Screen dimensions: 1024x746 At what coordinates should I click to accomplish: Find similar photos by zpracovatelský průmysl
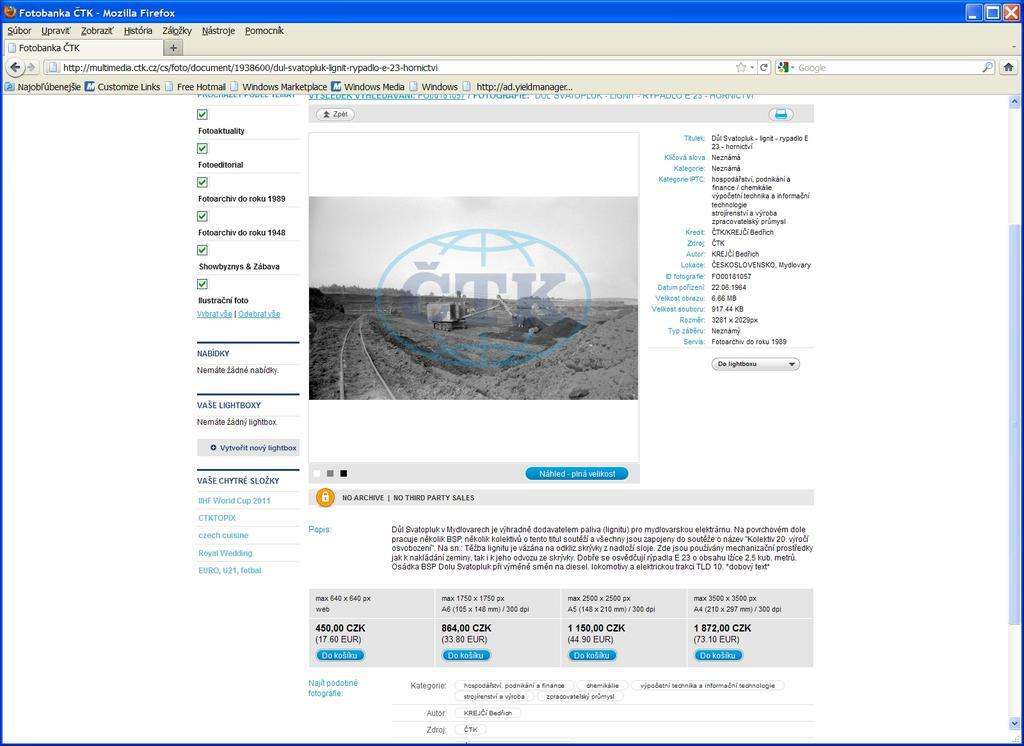(580, 696)
